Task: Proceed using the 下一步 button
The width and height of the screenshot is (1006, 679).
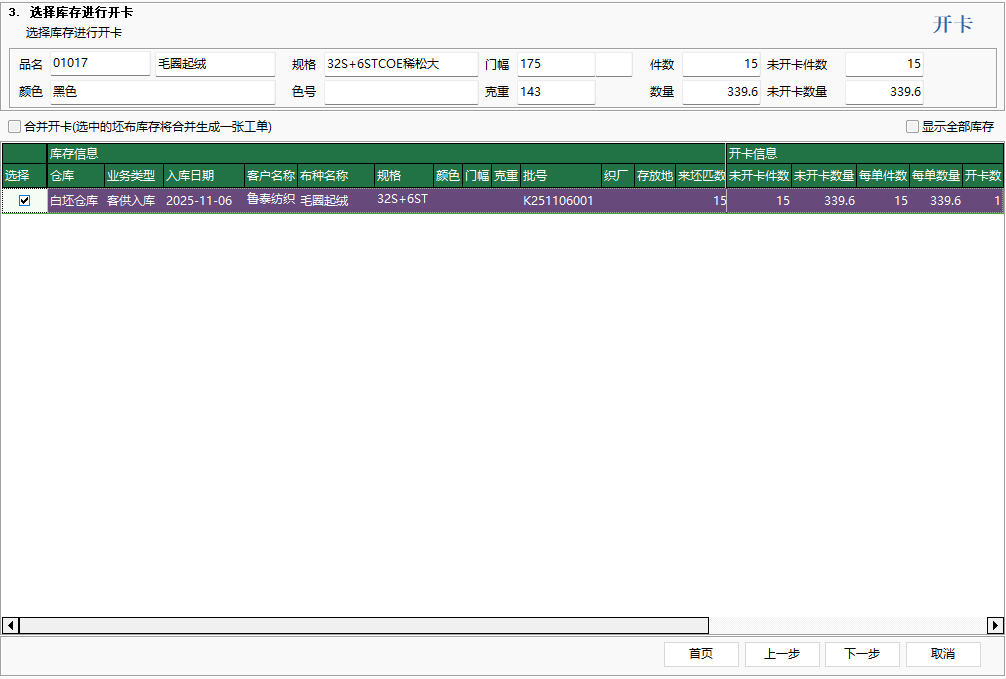Action: 861,654
